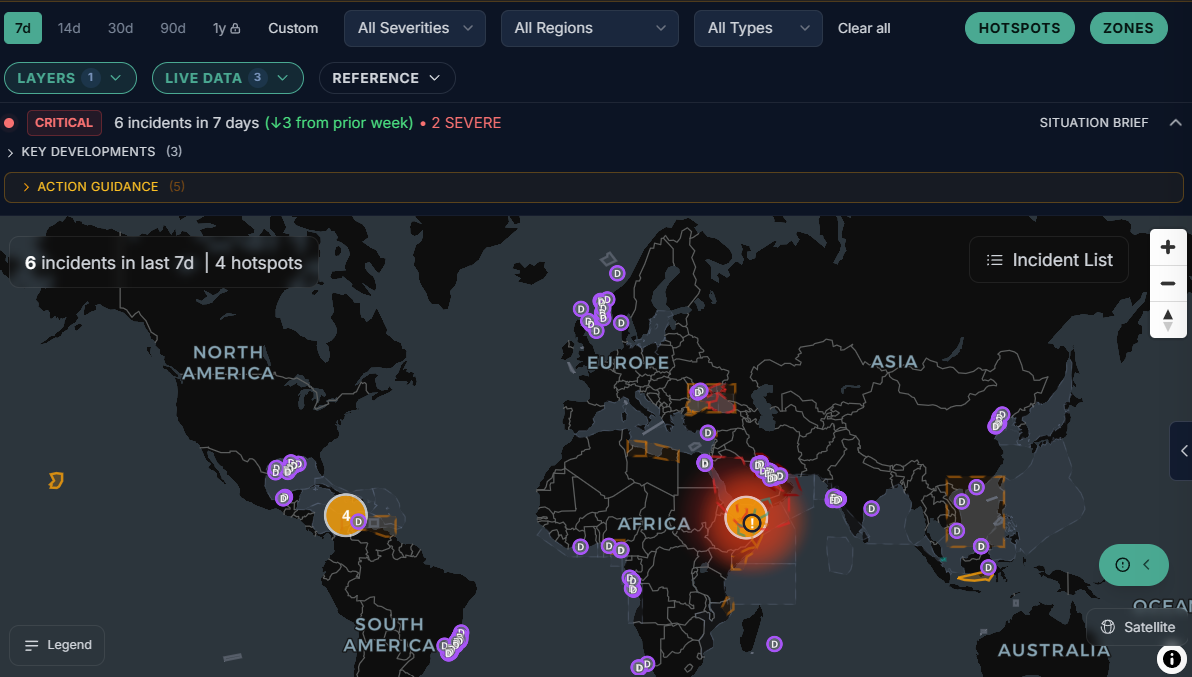Viewport: 1192px width, 677px height.
Task: Zoom out on the map
Action: pyautogui.click(x=1168, y=283)
